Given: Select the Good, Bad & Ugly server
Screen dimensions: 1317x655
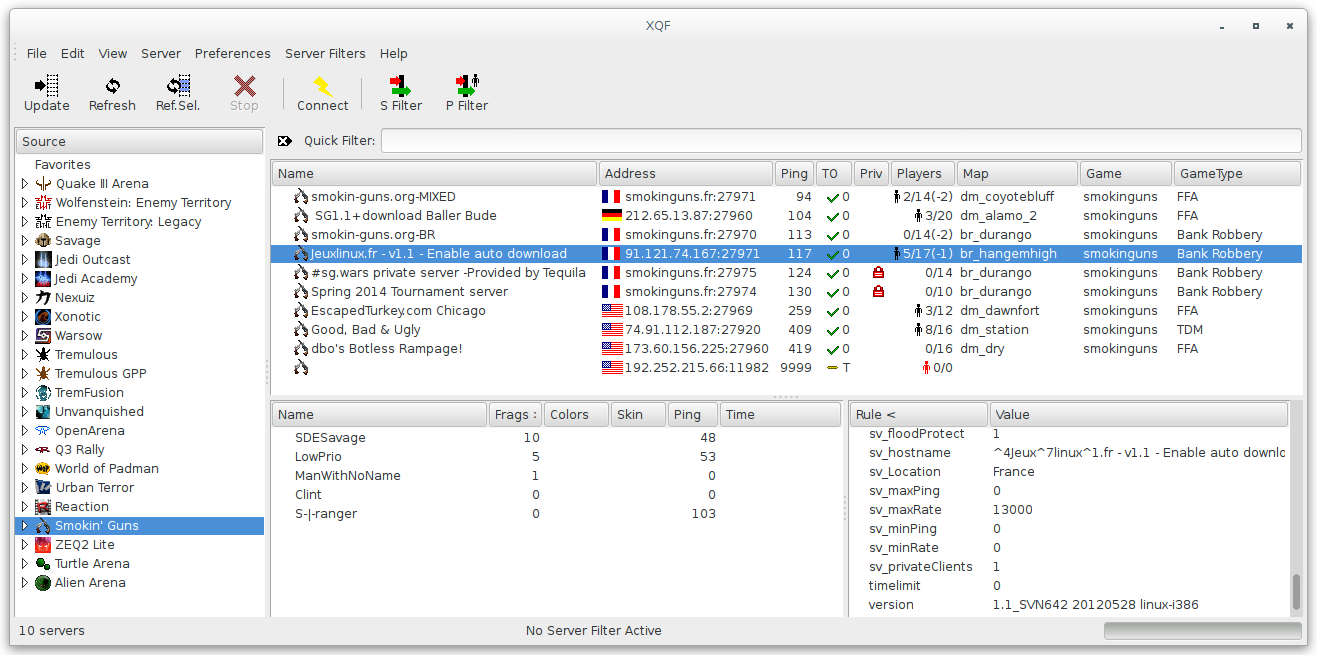Looking at the screenshot, I should coord(786,330).
